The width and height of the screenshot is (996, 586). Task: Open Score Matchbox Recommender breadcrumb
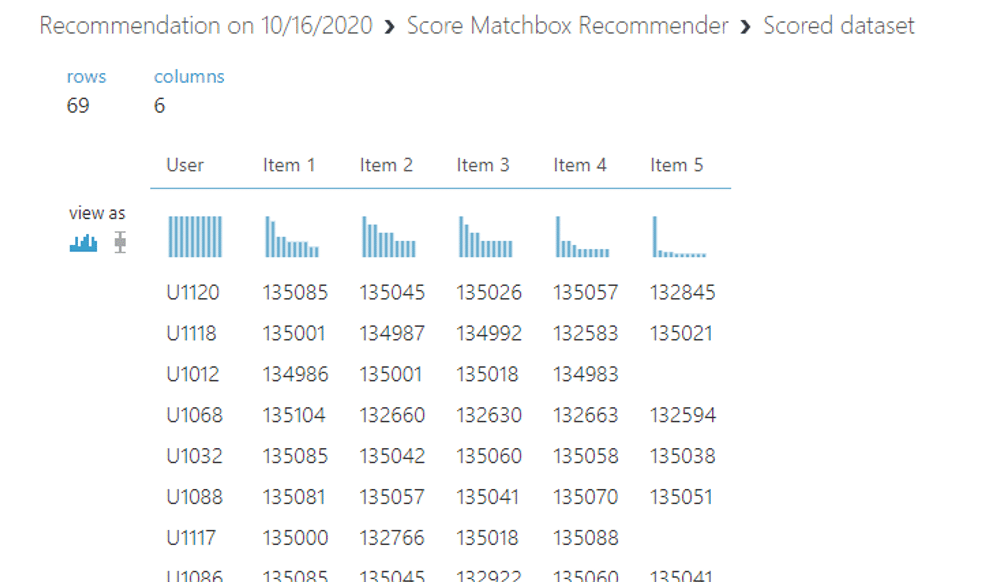567,26
